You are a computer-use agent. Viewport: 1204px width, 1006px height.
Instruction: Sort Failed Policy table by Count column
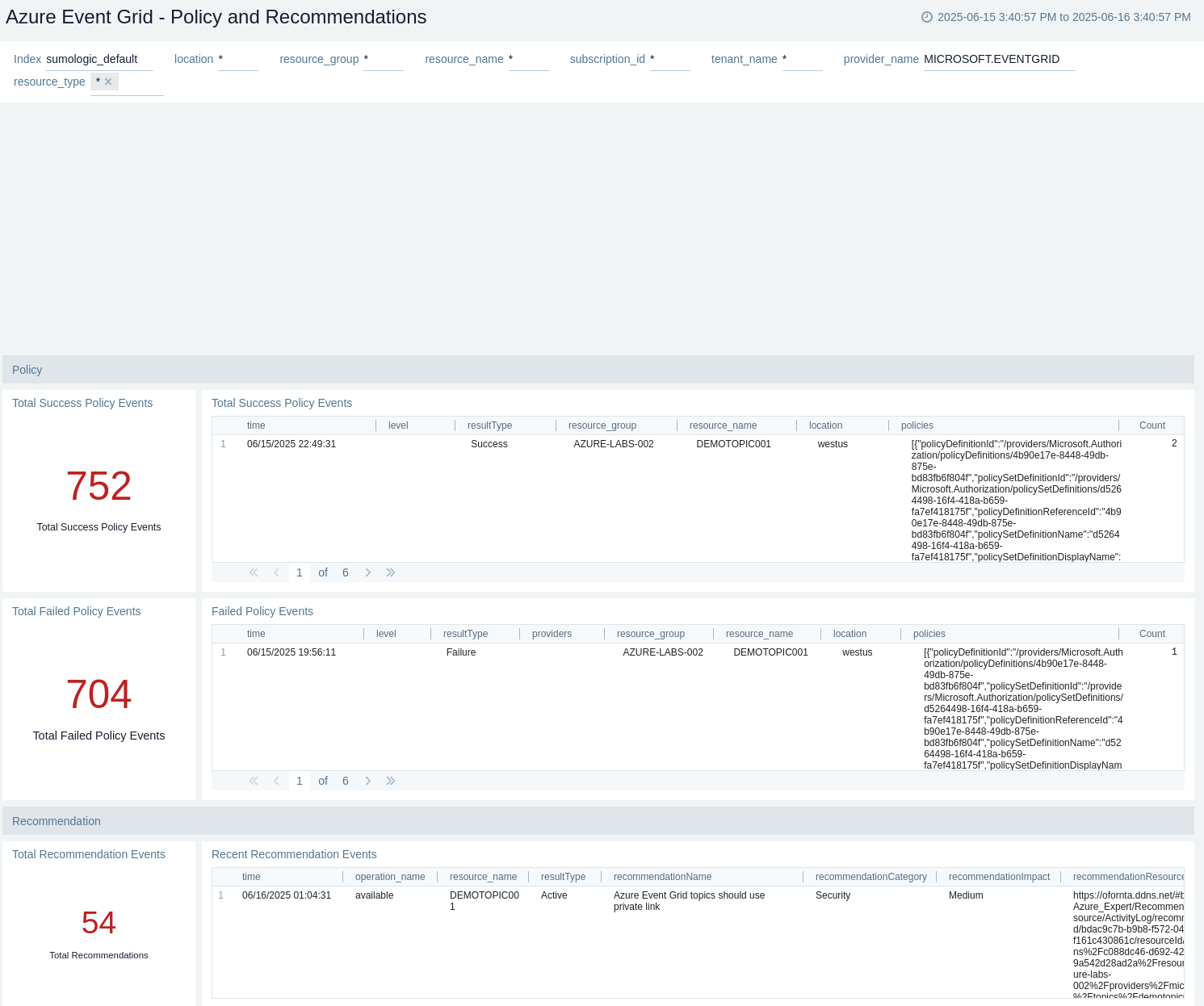tap(1152, 634)
